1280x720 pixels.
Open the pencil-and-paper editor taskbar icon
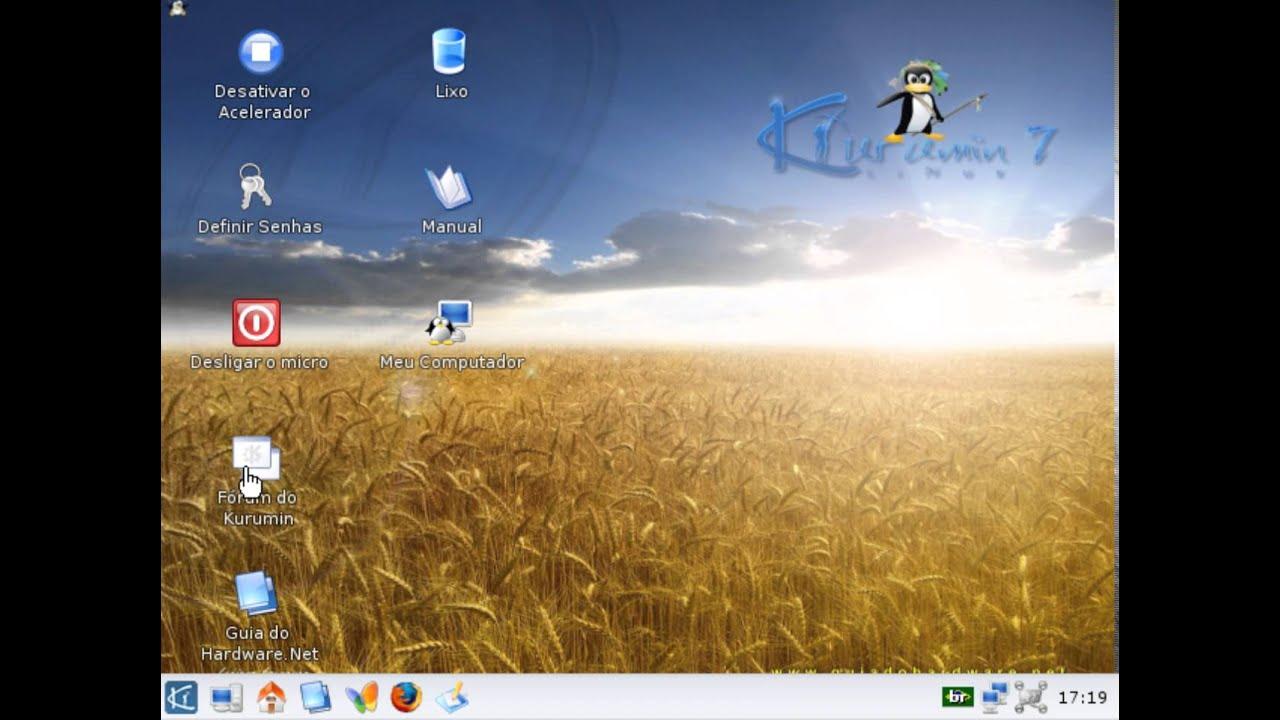451,697
